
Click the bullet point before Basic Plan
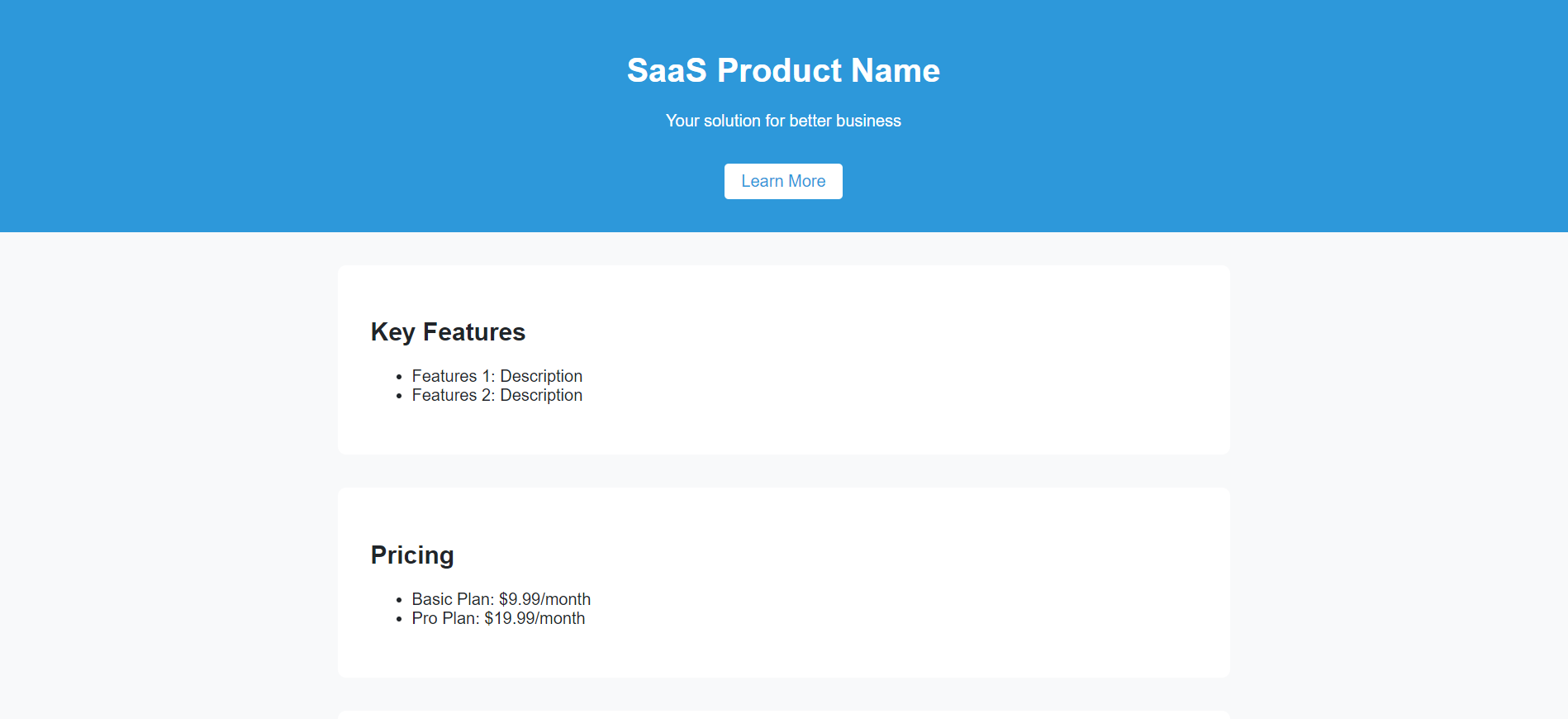(399, 601)
